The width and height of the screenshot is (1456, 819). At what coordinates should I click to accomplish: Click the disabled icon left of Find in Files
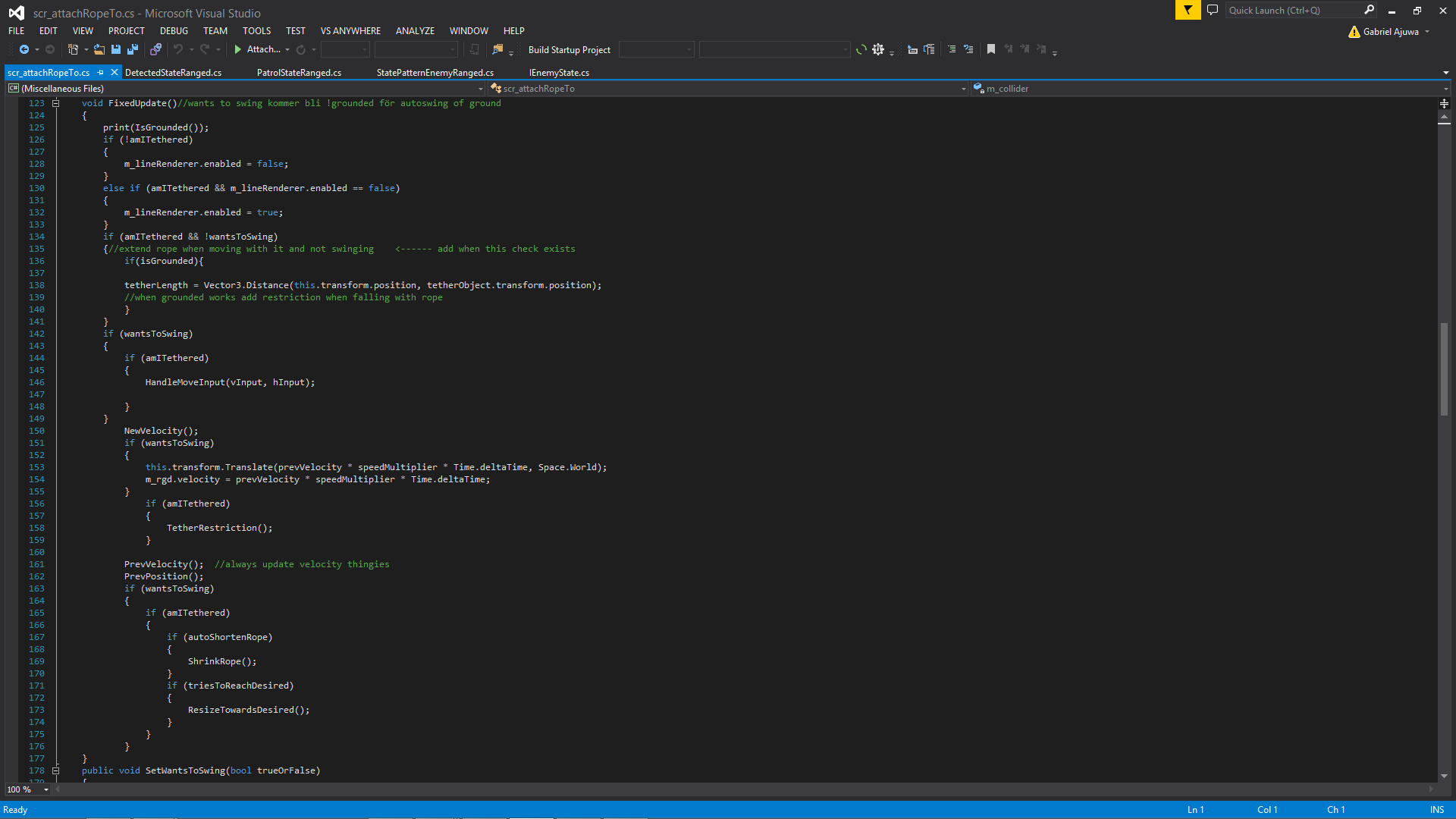point(475,49)
